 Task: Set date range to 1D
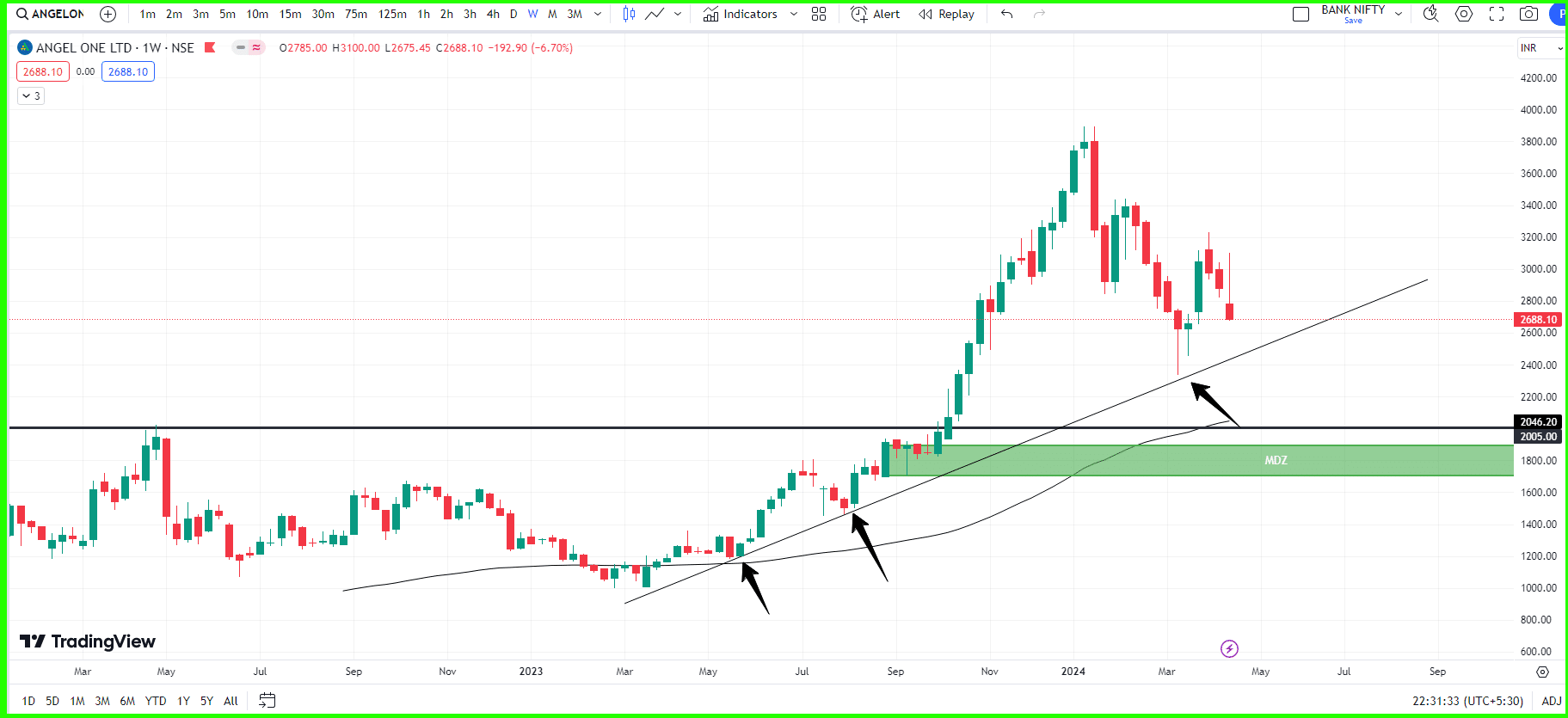point(28,701)
